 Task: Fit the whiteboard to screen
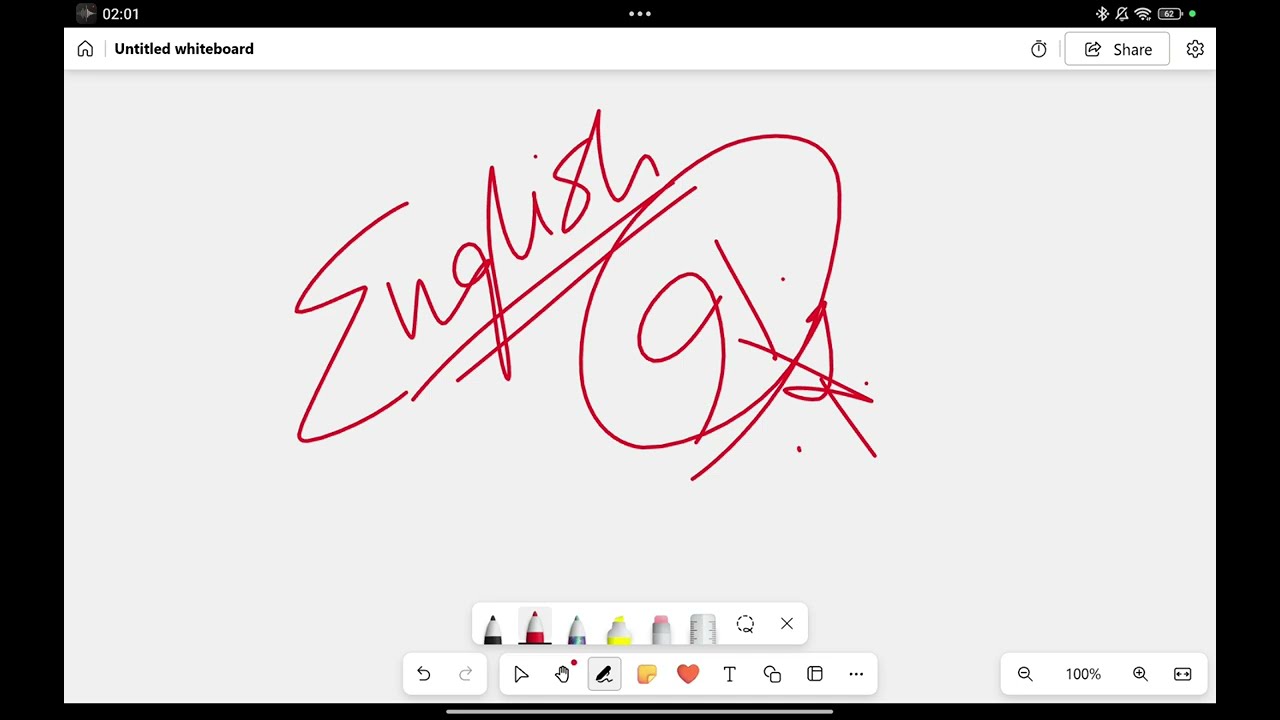pyautogui.click(x=1183, y=674)
